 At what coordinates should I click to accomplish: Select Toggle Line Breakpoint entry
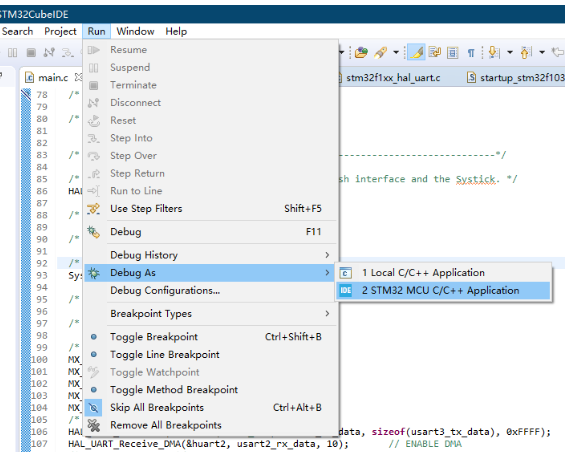[x=210, y=355]
